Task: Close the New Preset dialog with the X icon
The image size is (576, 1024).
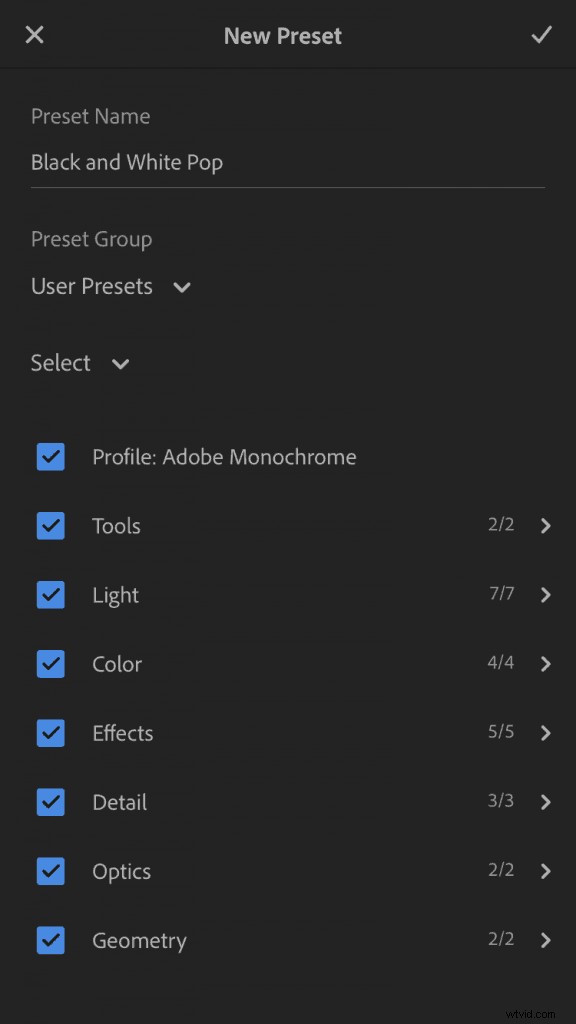Action: [x=34, y=34]
